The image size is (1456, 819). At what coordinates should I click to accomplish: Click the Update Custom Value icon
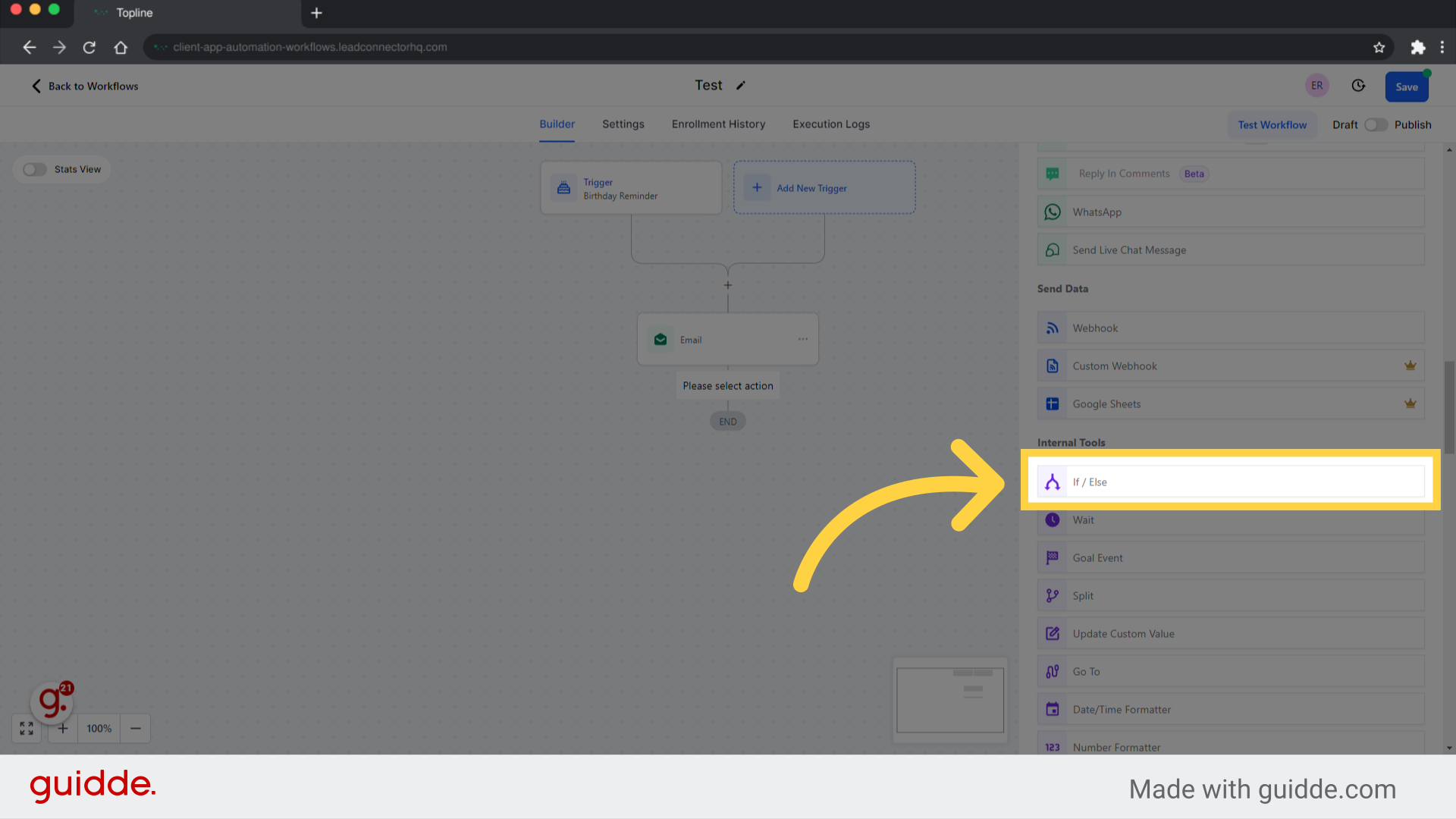(x=1053, y=634)
